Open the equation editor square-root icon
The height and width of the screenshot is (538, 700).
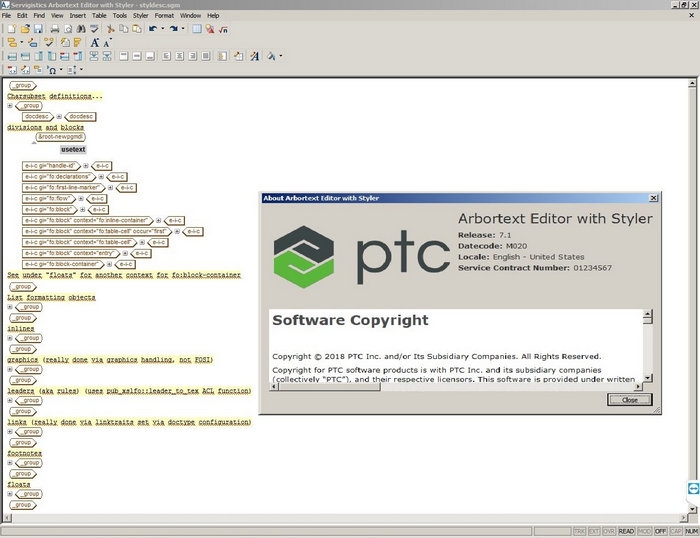[223, 29]
